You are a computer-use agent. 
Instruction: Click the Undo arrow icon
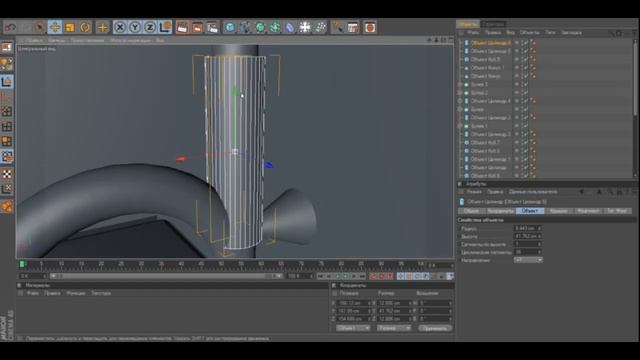click(x=11, y=27)
